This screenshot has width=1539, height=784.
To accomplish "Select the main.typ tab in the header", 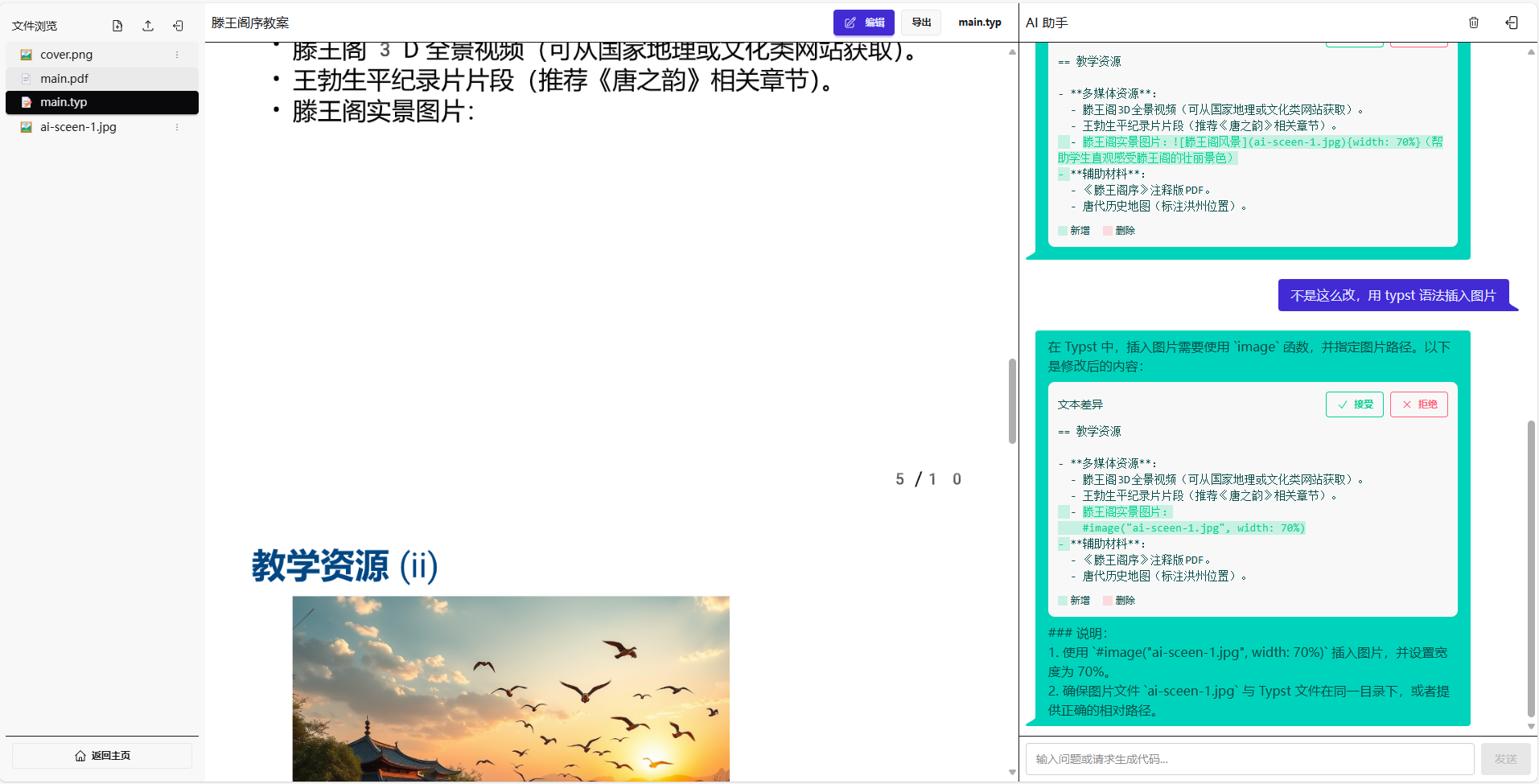I will click(978, 22).
